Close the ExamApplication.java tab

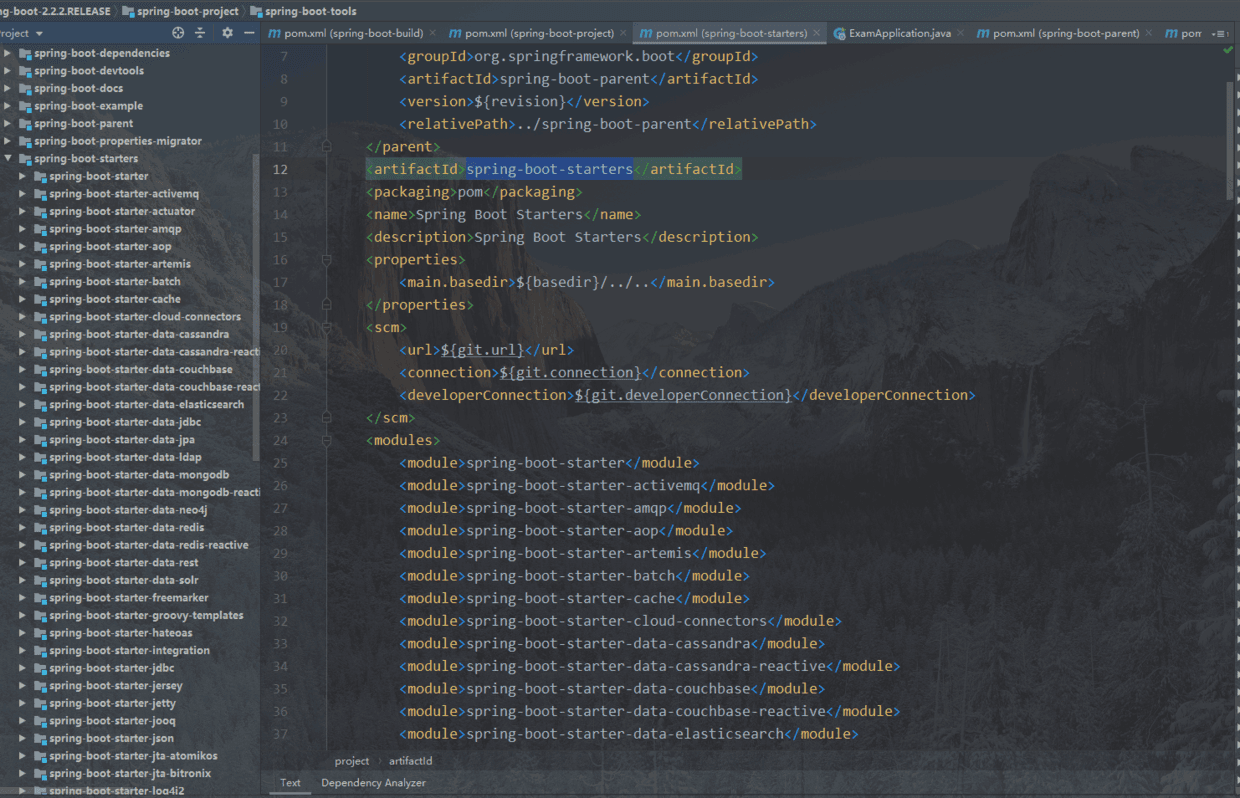[961, 33]
